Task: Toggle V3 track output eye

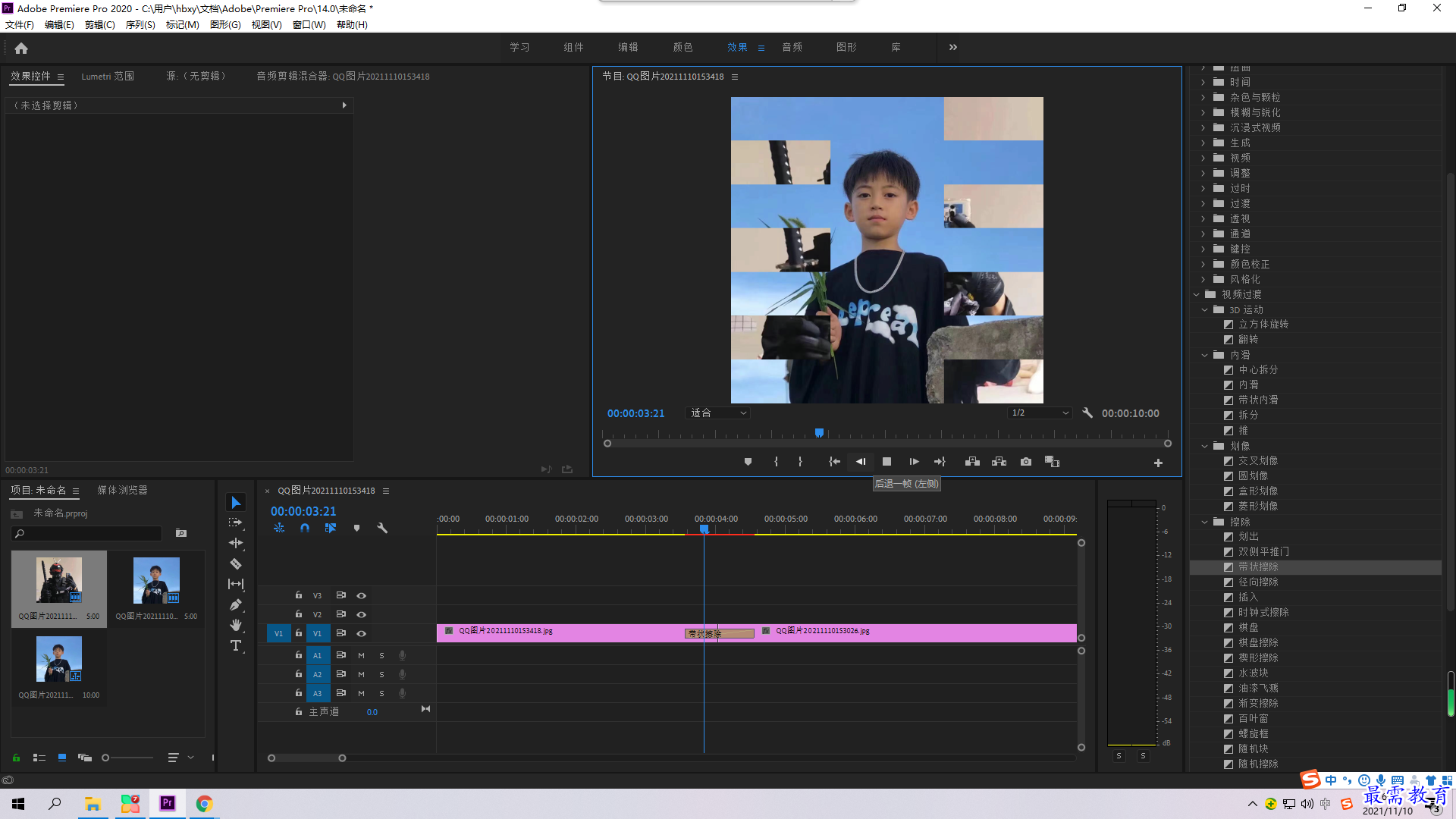Action: click(362, 596)
